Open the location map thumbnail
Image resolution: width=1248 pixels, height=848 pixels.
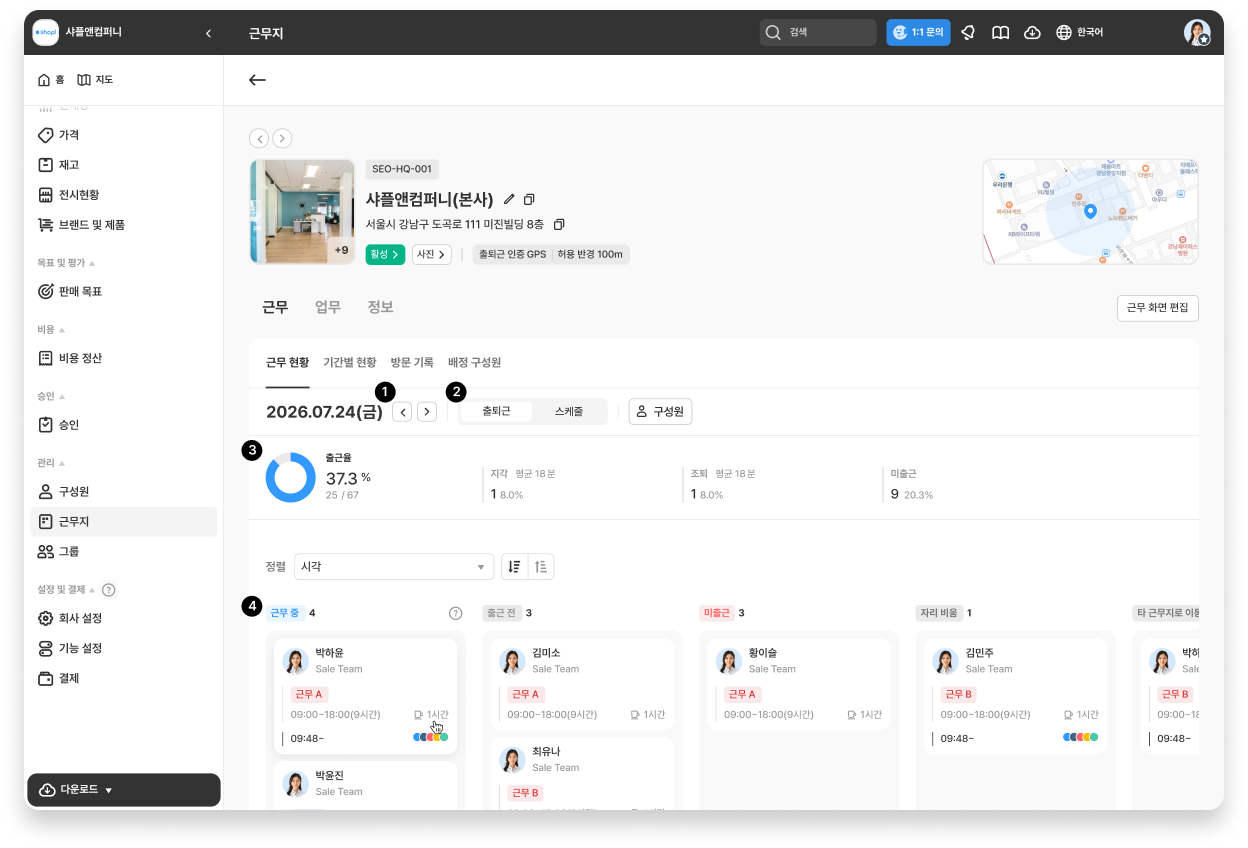(1090, 211)
